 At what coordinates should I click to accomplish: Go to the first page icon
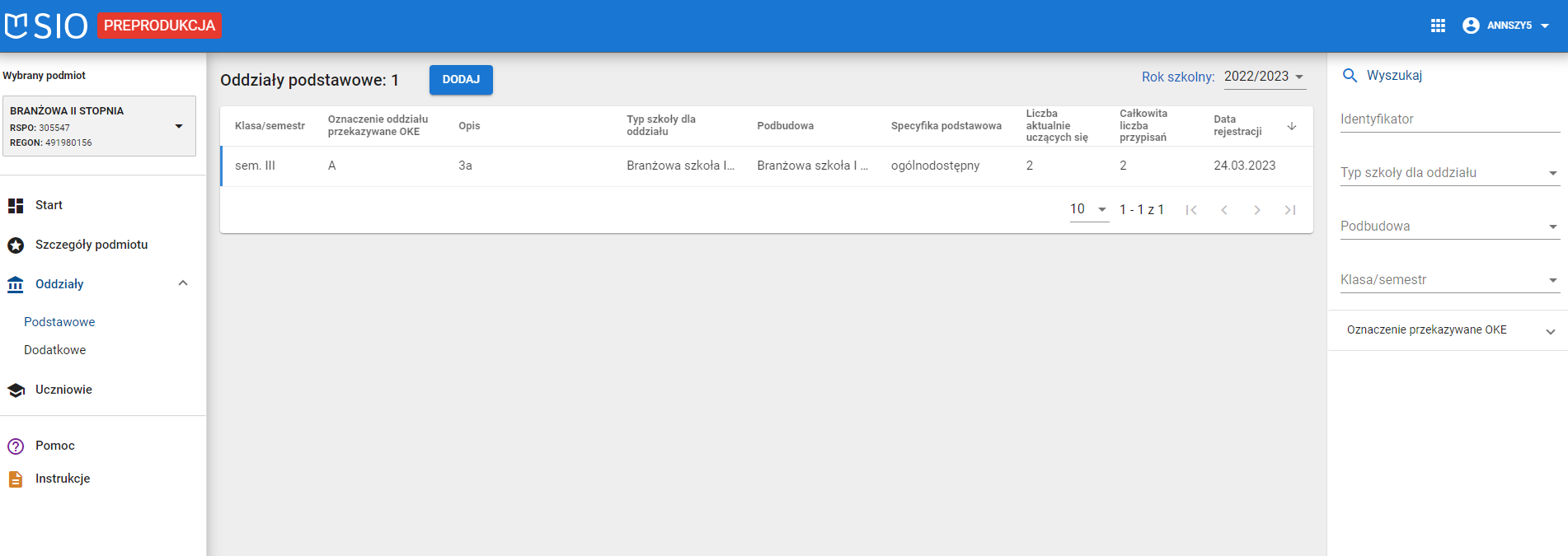coord(1191,210)
